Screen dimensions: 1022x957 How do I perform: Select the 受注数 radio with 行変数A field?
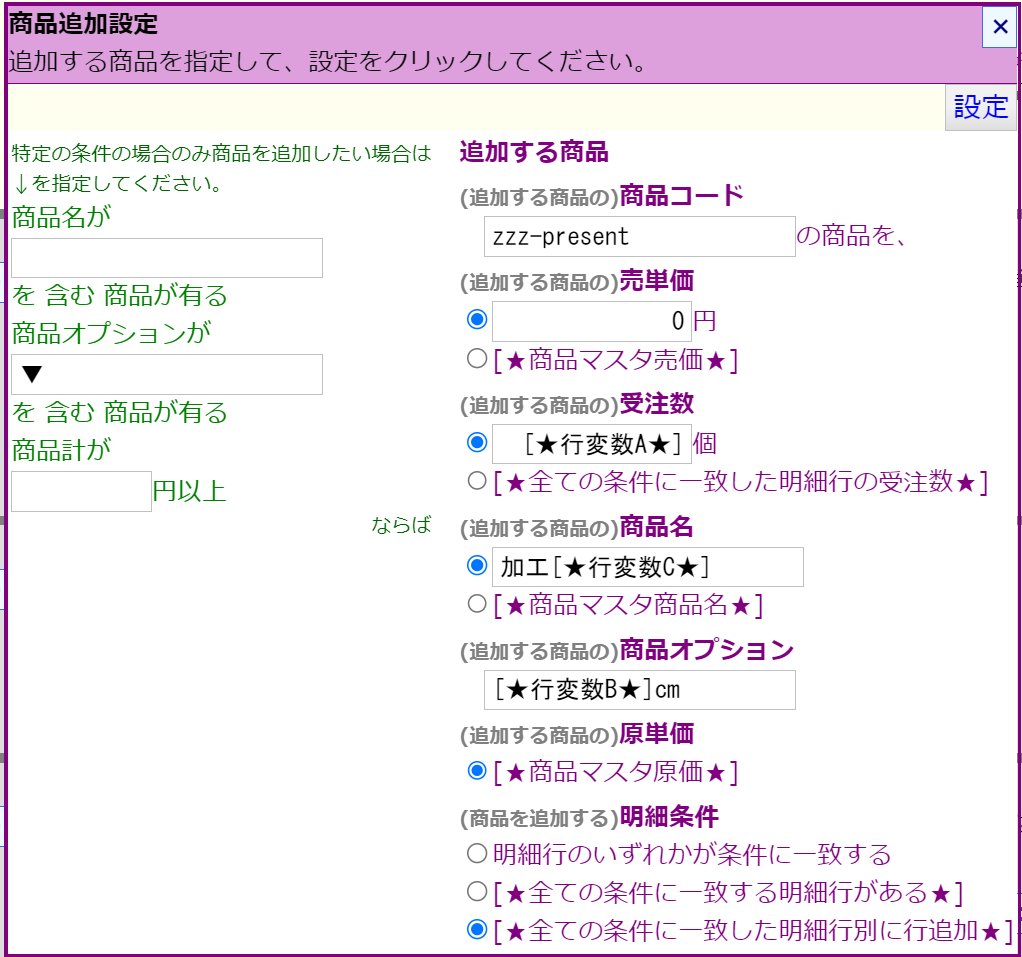pos(477,442)
